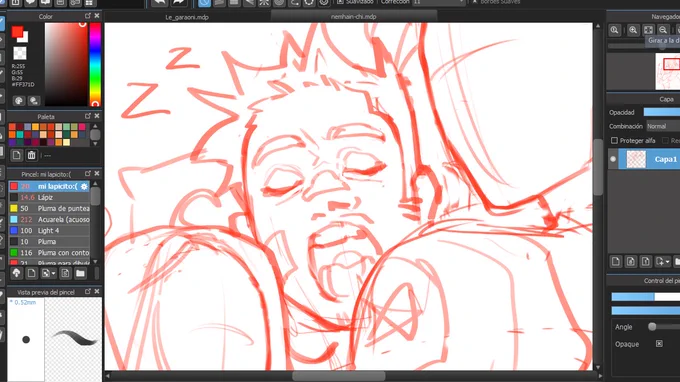This screenshot has width=680, height=382.
Task: Add a new 1-bit layer
Action: pyautogui.click(x=646, y=261)
